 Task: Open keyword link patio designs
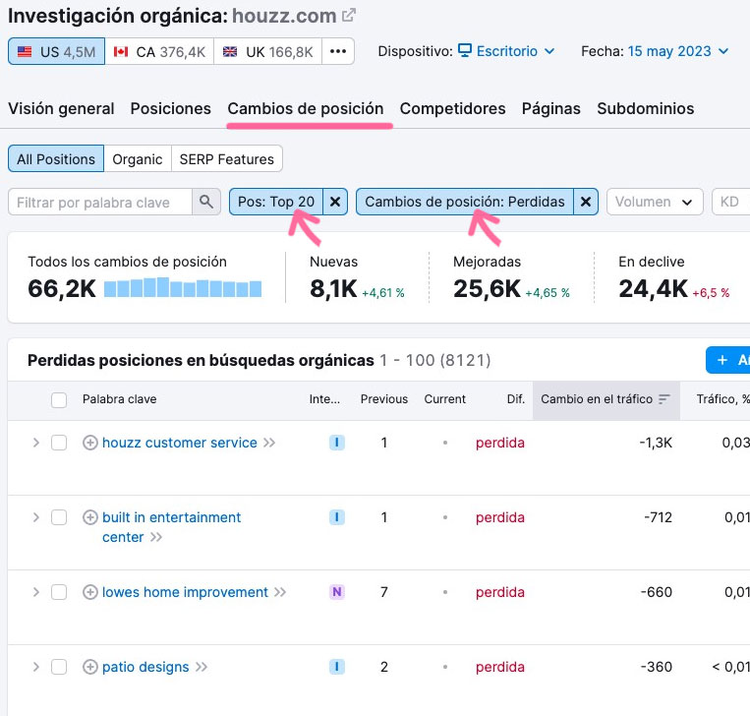tap(145, 667)
